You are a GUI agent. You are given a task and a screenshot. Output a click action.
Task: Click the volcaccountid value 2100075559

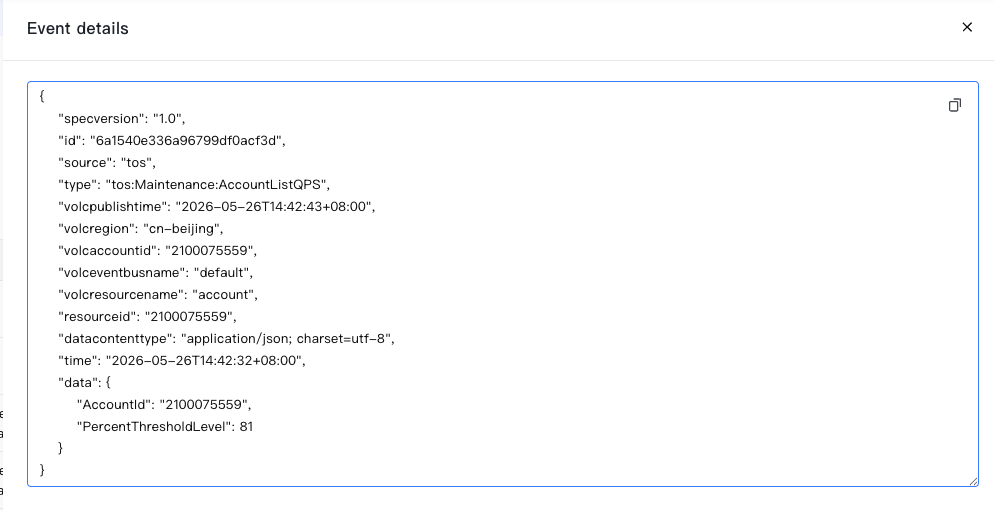pyautogui.click(x=210, y=250)
